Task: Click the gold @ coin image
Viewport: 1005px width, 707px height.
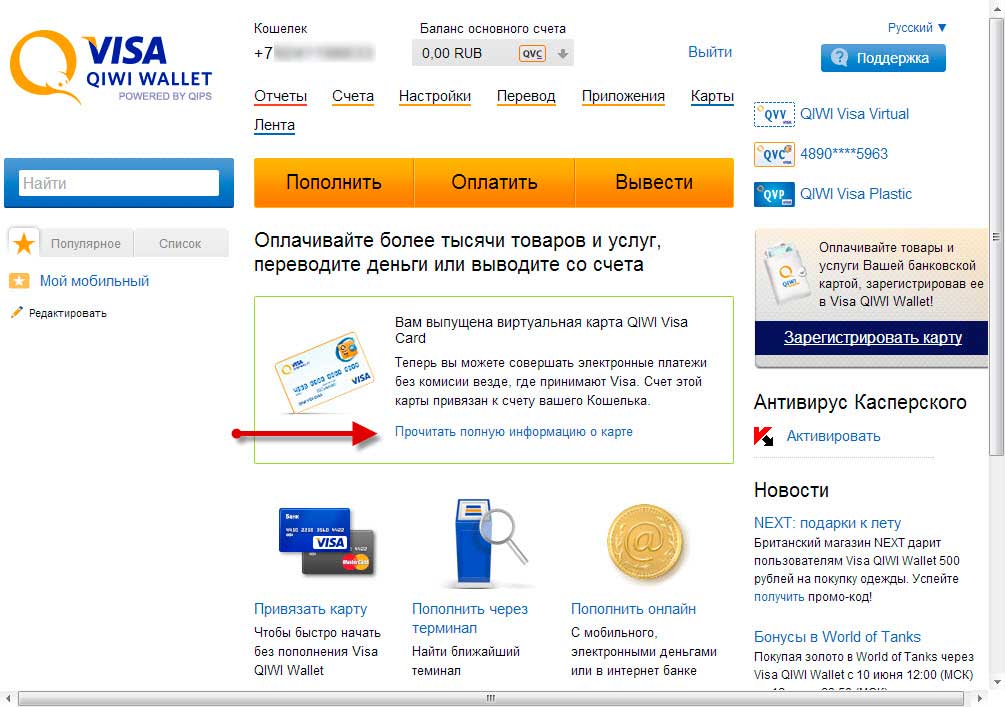Action: tap(645, 544)
